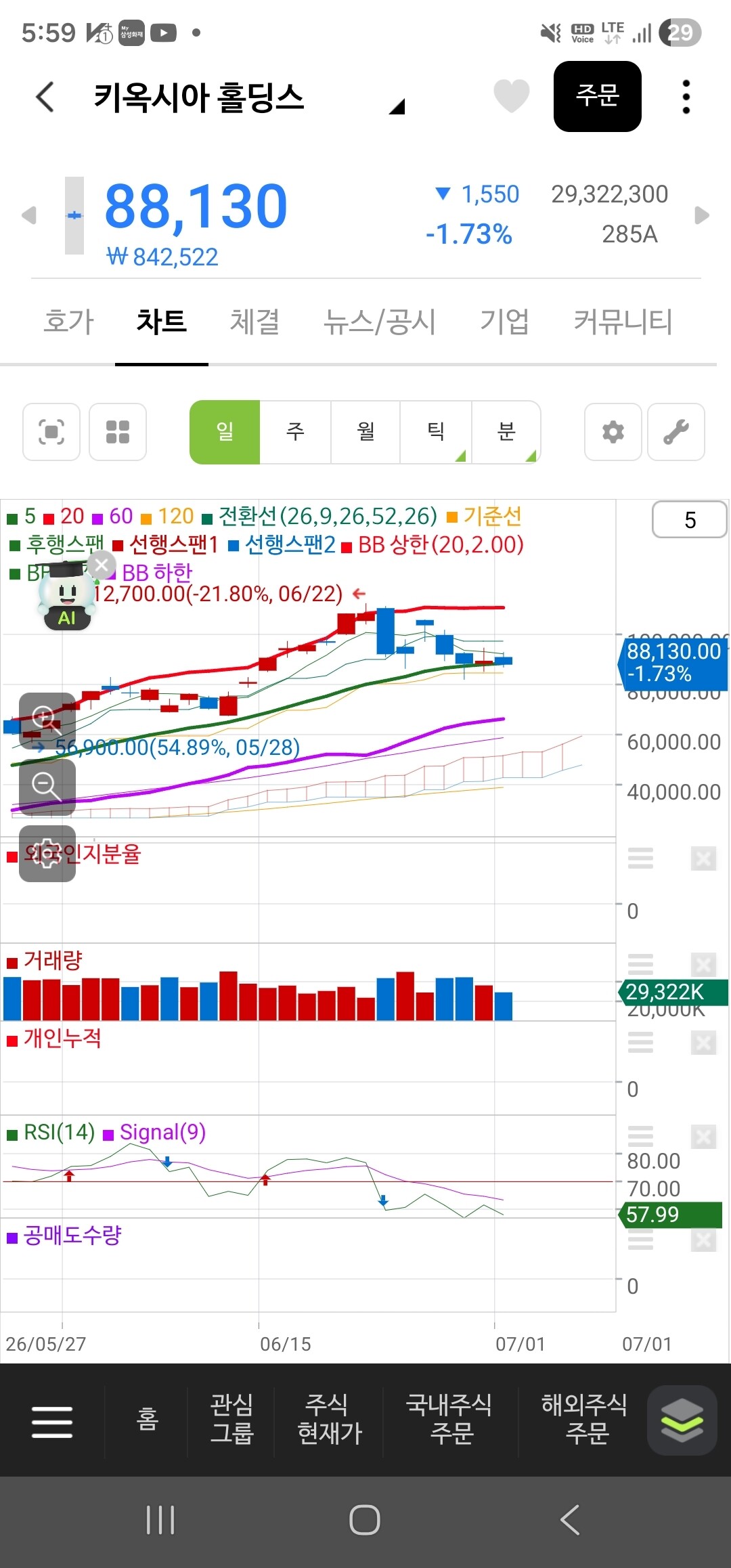
Task: Open 국내주식 주문 in bottom bar
Action: [450, 1419]
